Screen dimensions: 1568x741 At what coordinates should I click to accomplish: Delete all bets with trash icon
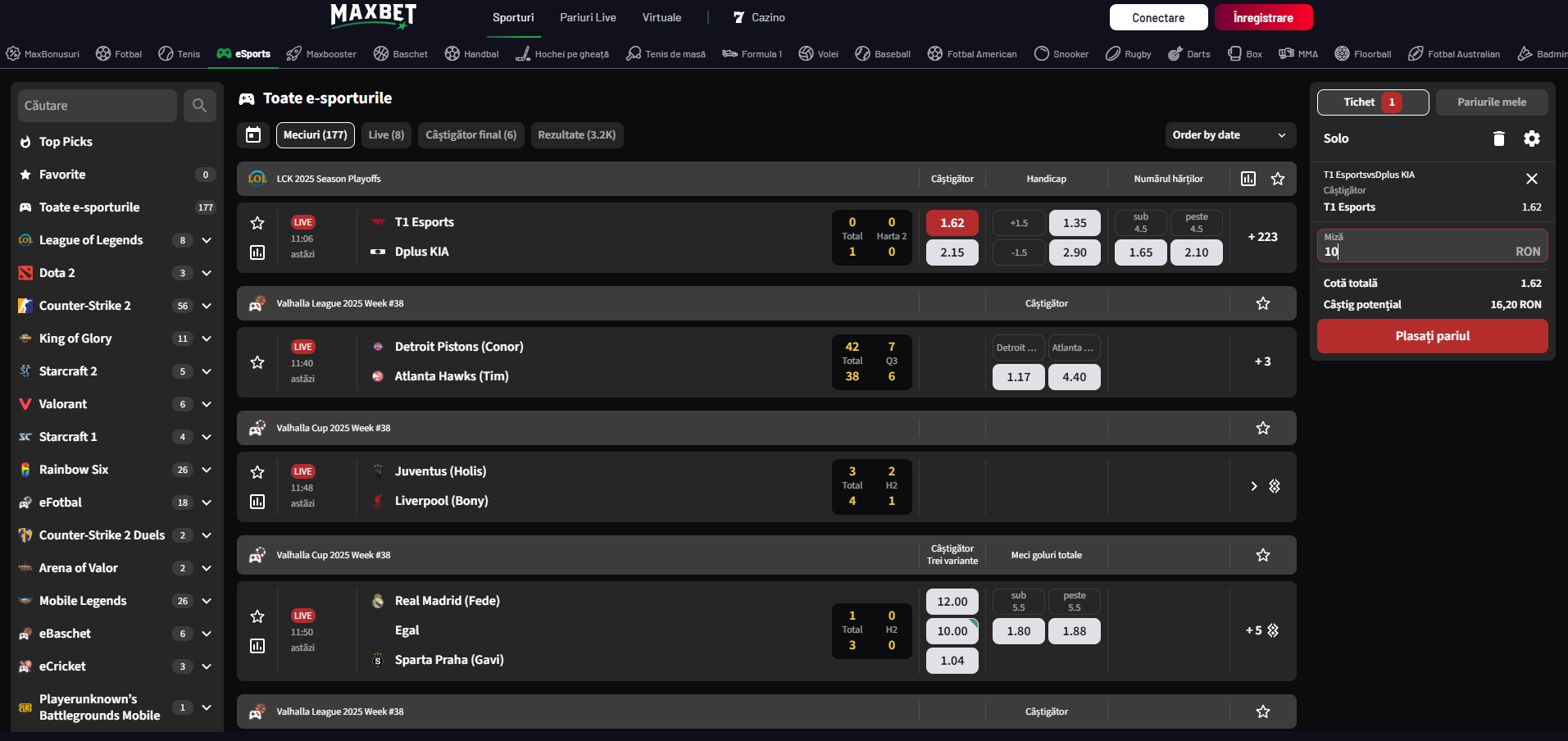pos(1498,139)
